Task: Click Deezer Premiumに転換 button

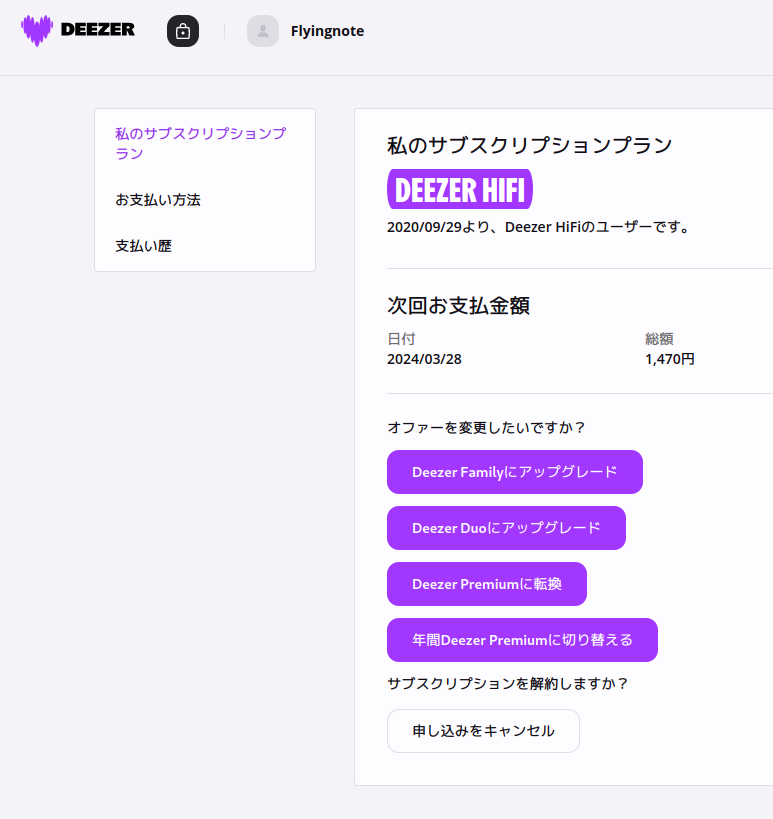Action: pos(487,584)
